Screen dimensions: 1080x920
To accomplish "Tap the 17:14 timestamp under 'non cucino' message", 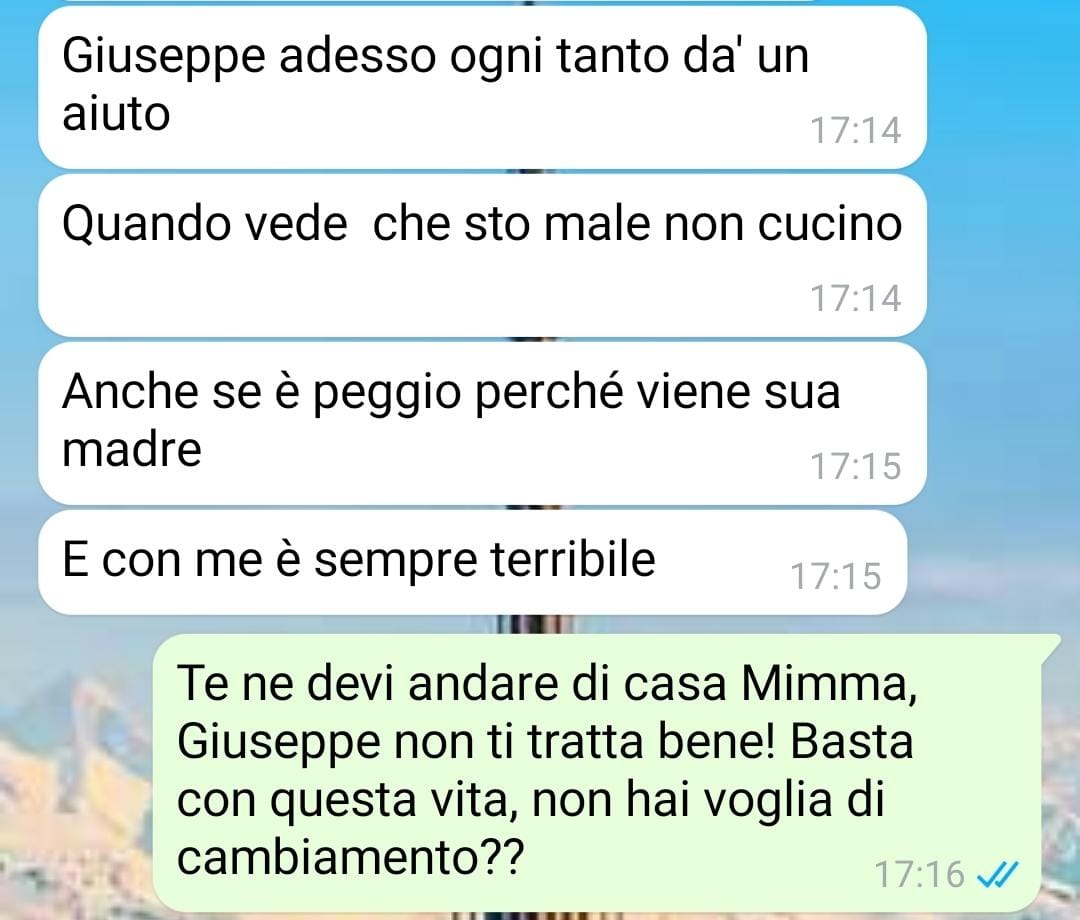I will coord(855,298).
